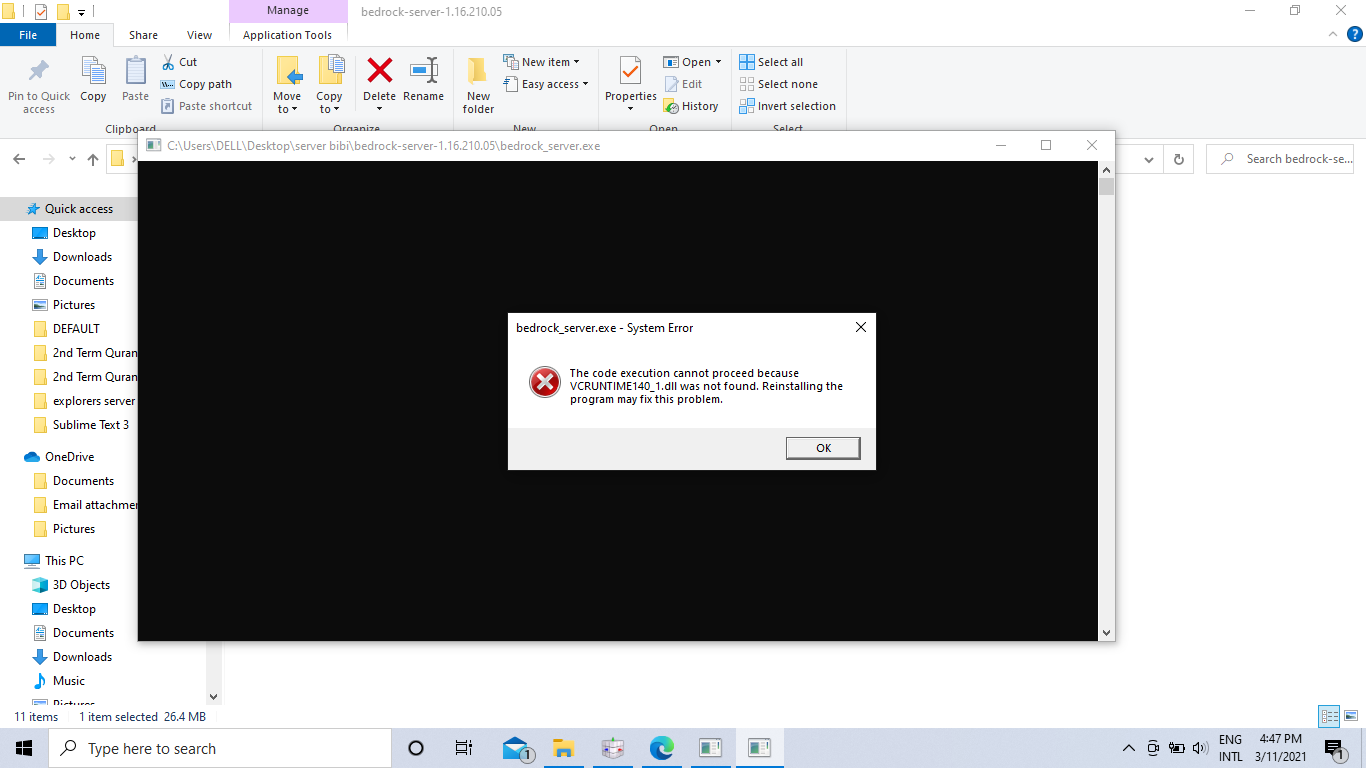Click Select none in the ribbon
Viewport: 1366px width, 768px height.
778,84
